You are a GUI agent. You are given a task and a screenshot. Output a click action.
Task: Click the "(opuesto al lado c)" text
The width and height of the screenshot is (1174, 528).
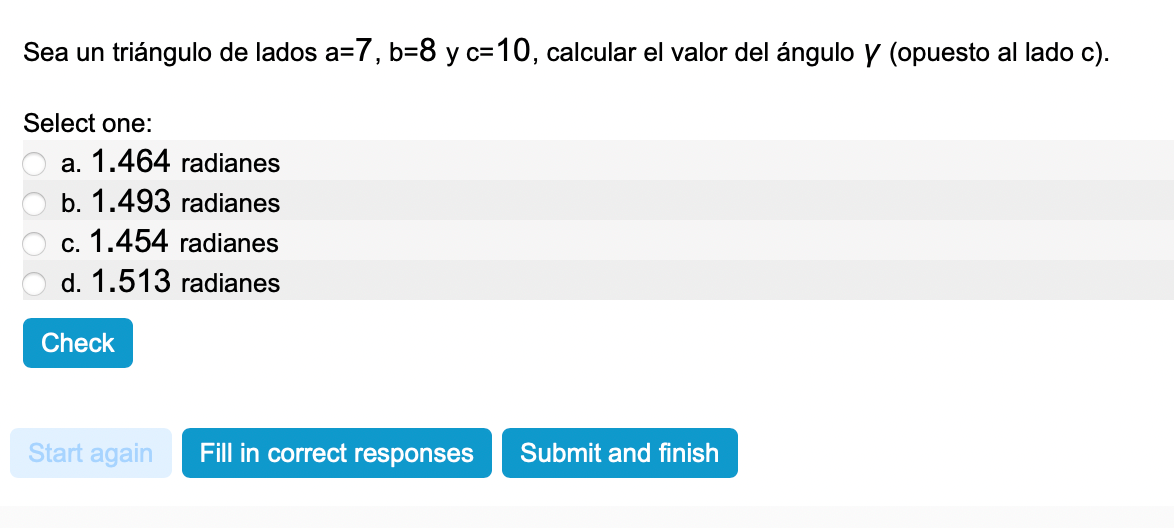(998, 53)
